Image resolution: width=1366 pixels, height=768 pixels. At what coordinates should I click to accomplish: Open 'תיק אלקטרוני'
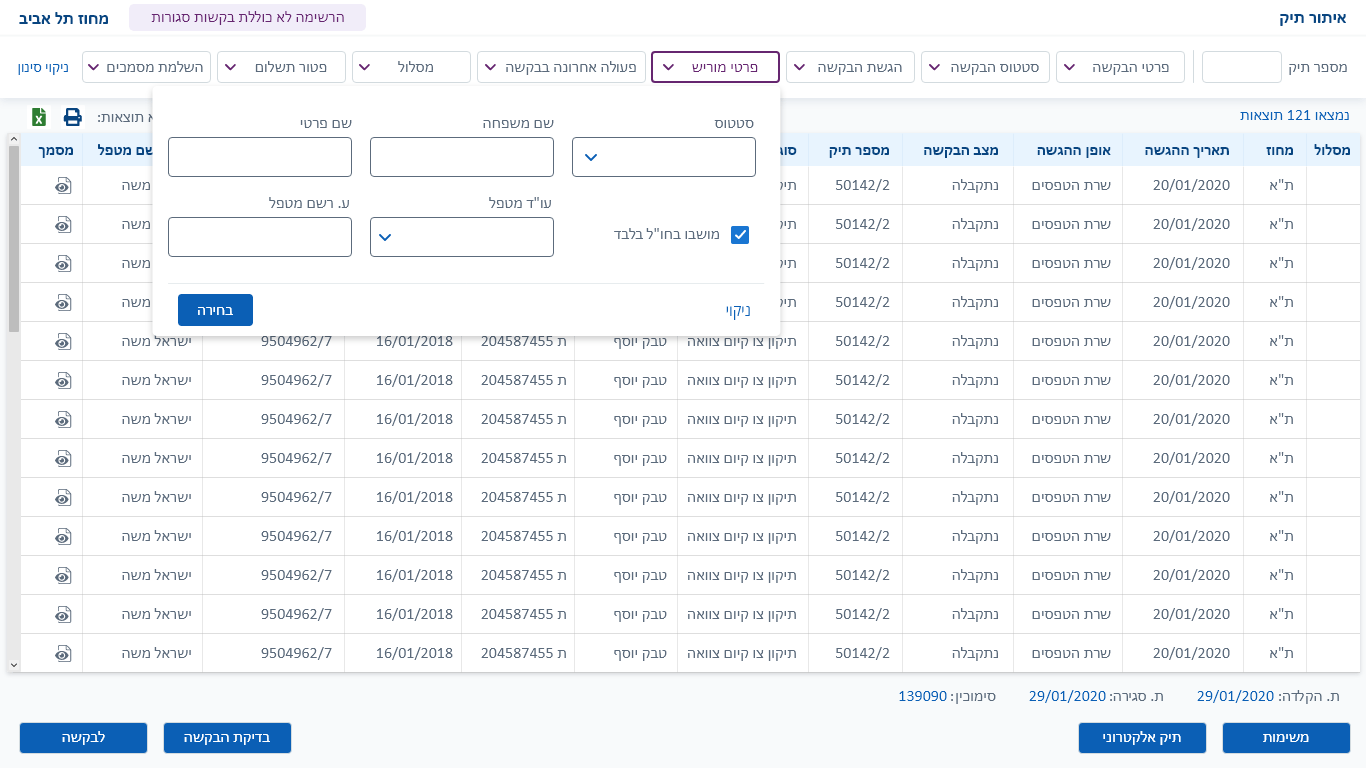[x=1142, y=738]
